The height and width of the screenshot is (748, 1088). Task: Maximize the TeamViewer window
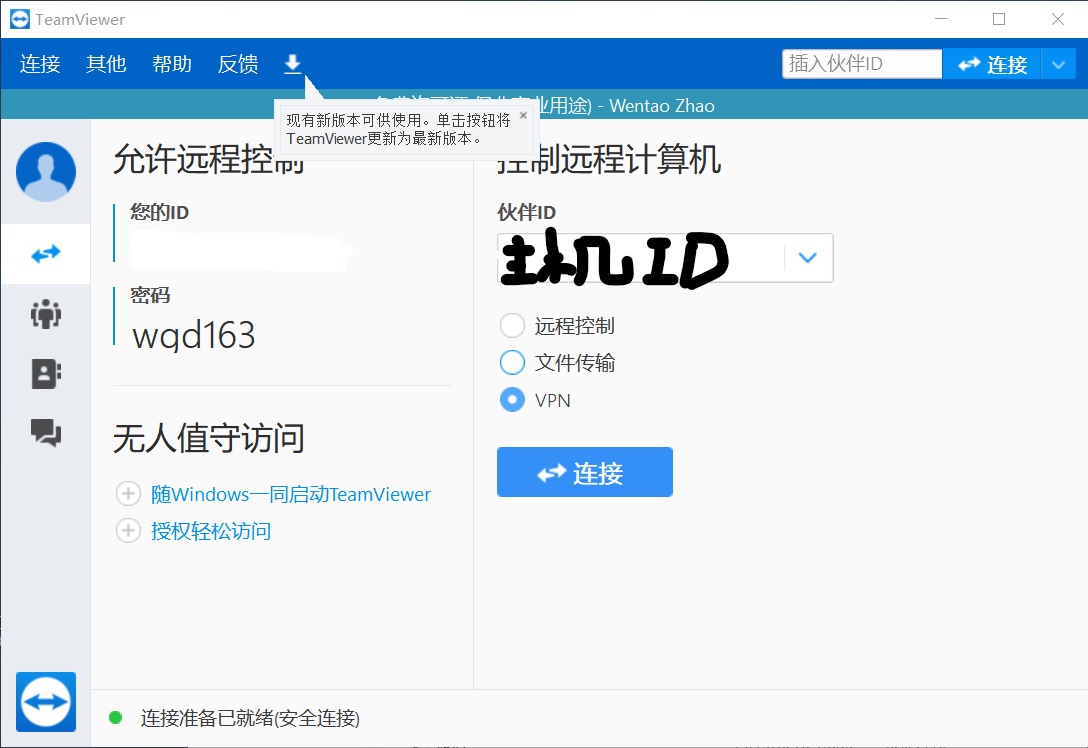point(999,19)
